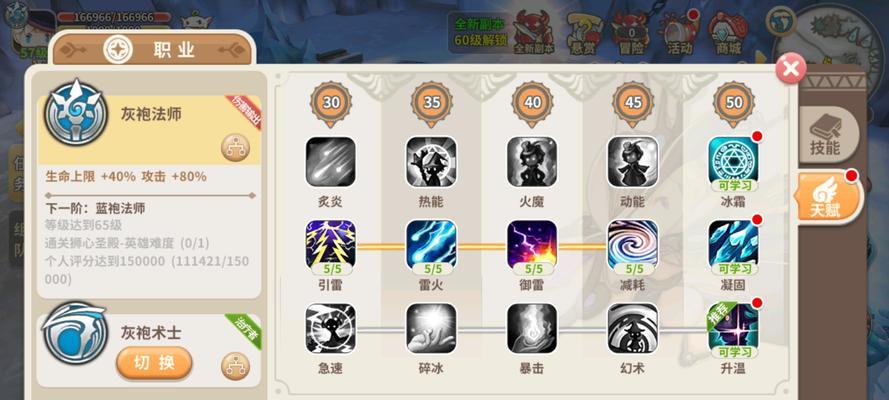Select the 灰袍法师 class card
This screenshot has height=400, width=889.
[149, 130]
